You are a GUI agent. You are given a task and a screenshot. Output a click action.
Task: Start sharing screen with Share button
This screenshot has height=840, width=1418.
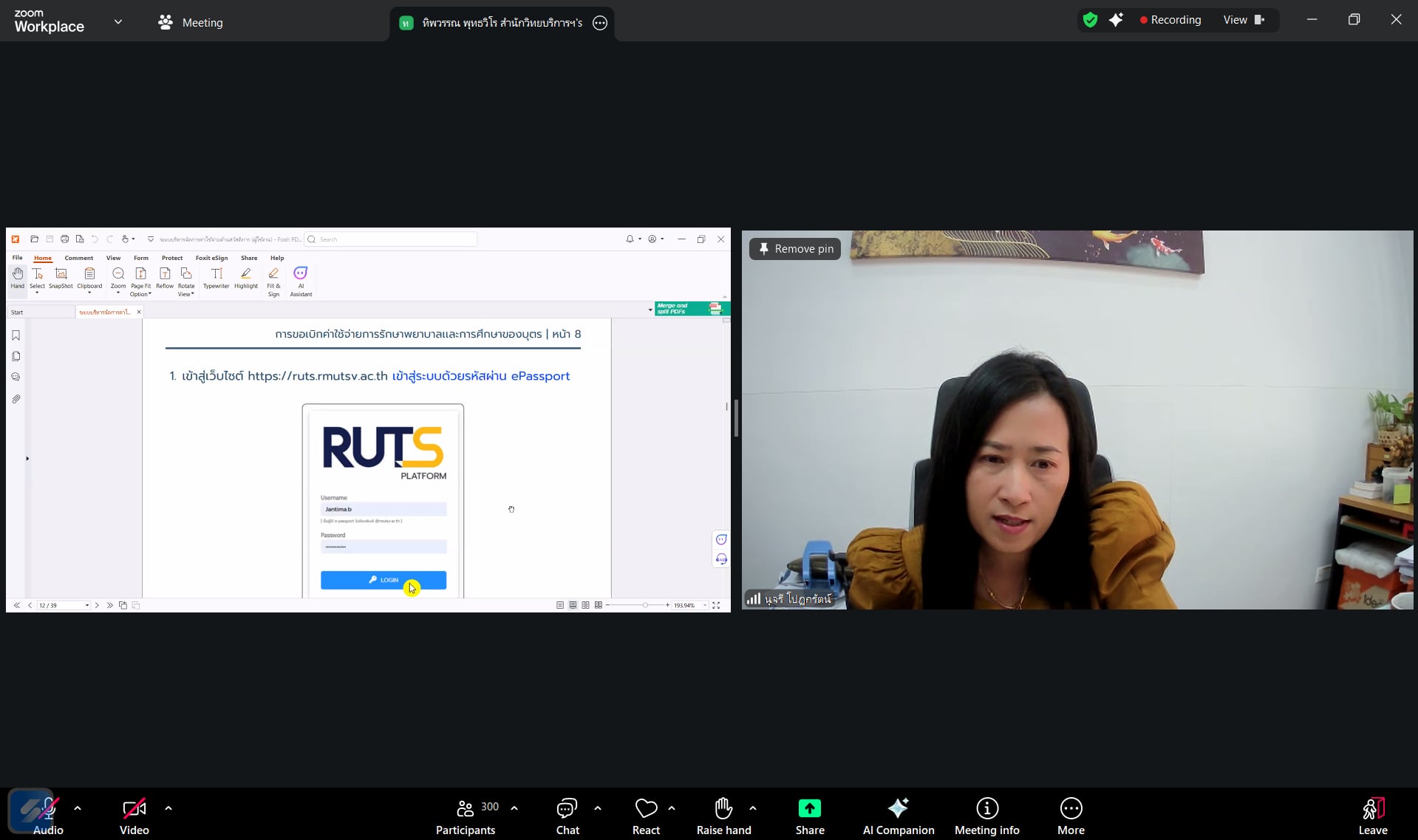pyautogui.click(x=810, y=816)
